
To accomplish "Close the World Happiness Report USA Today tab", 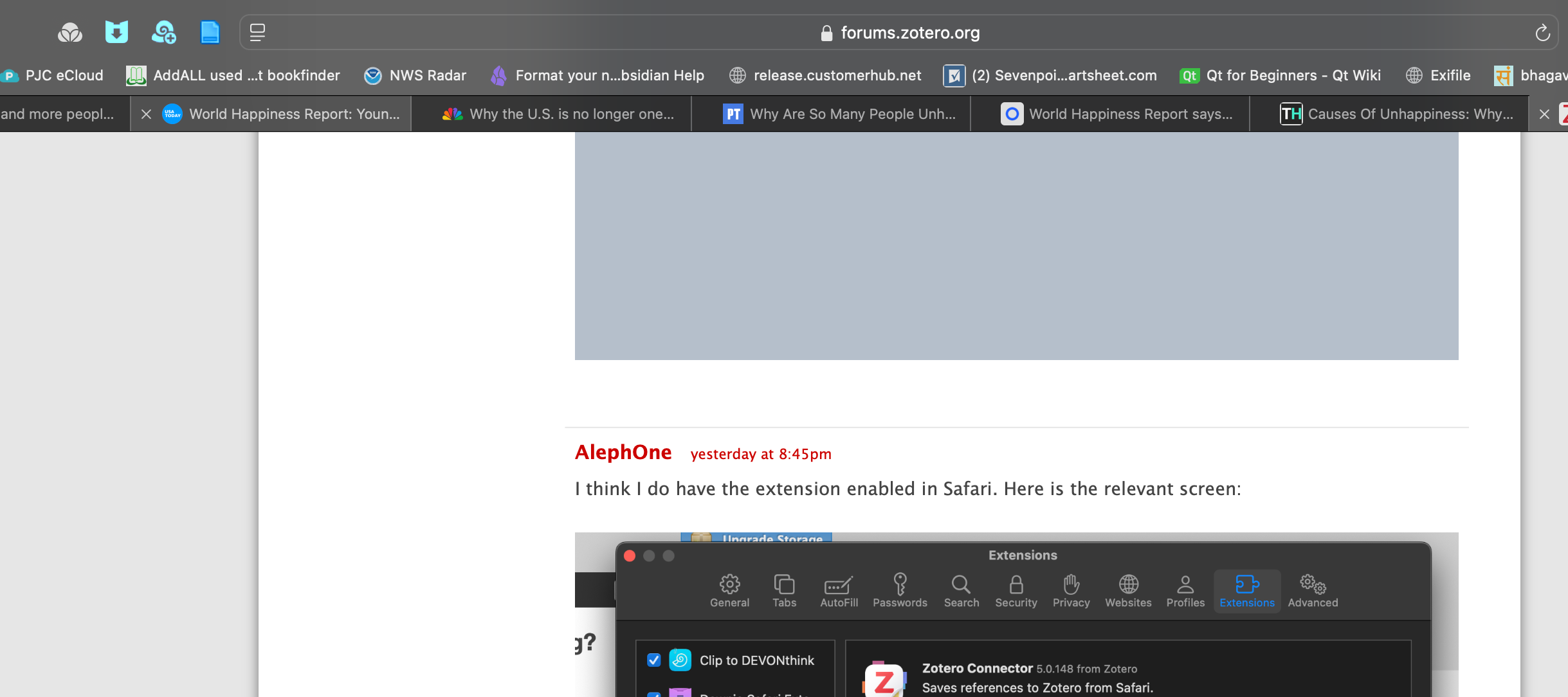I will (146, 114).
